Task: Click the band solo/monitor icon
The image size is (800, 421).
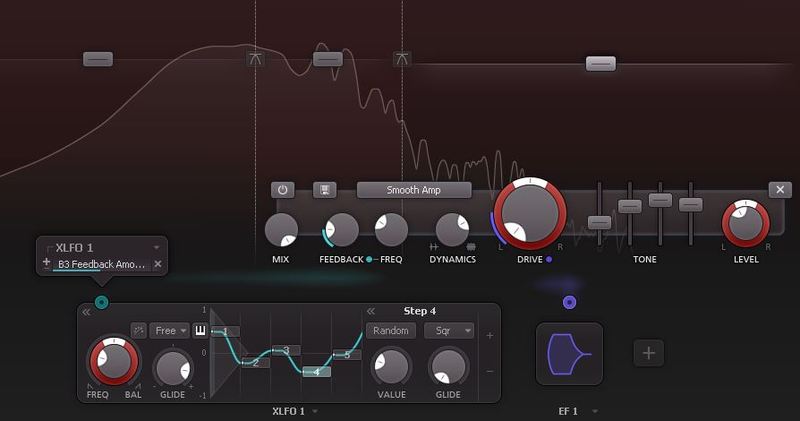Action: point(324,190)
